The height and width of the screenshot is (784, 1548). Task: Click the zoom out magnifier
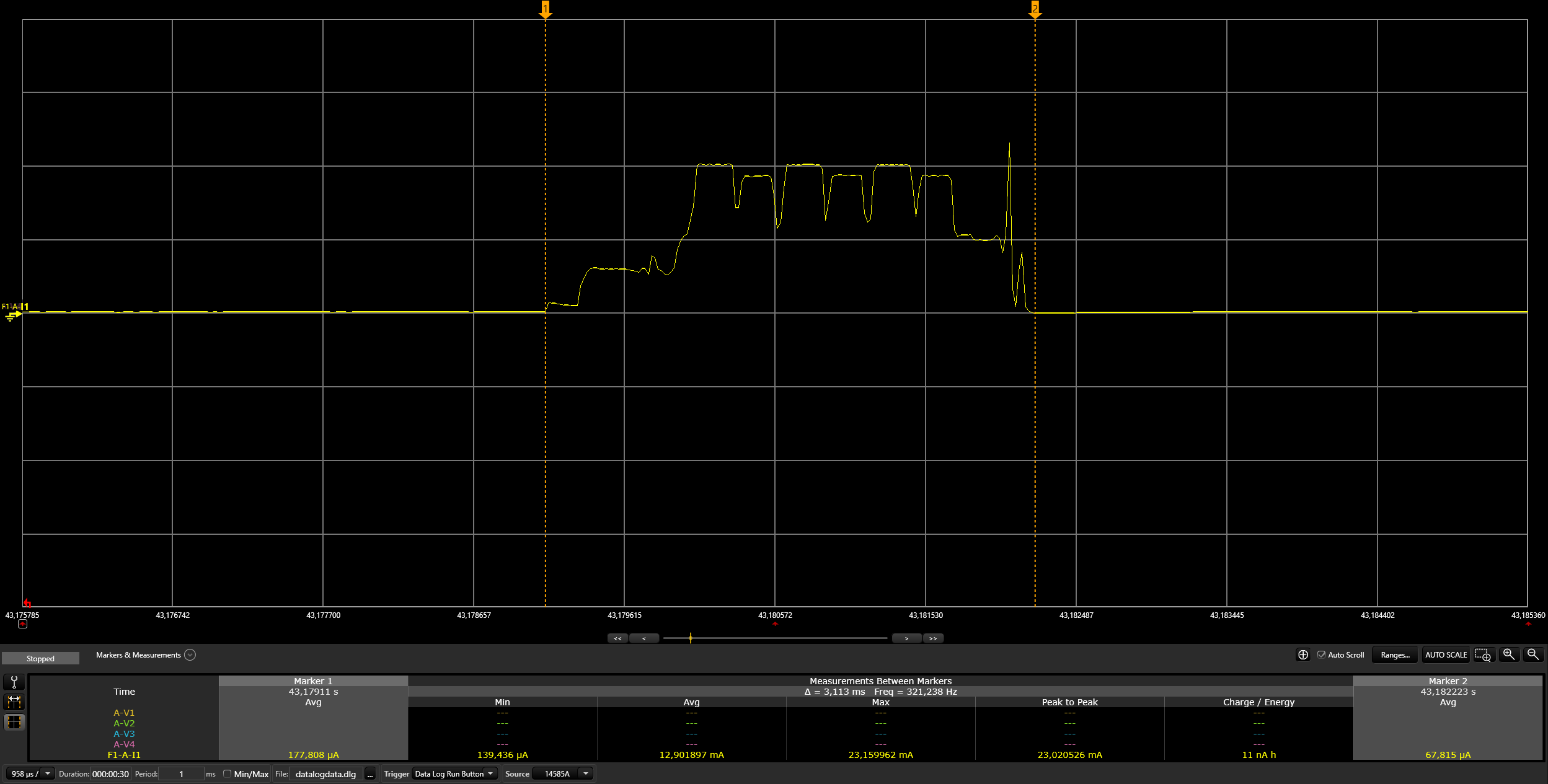(x=1533, y=654)
